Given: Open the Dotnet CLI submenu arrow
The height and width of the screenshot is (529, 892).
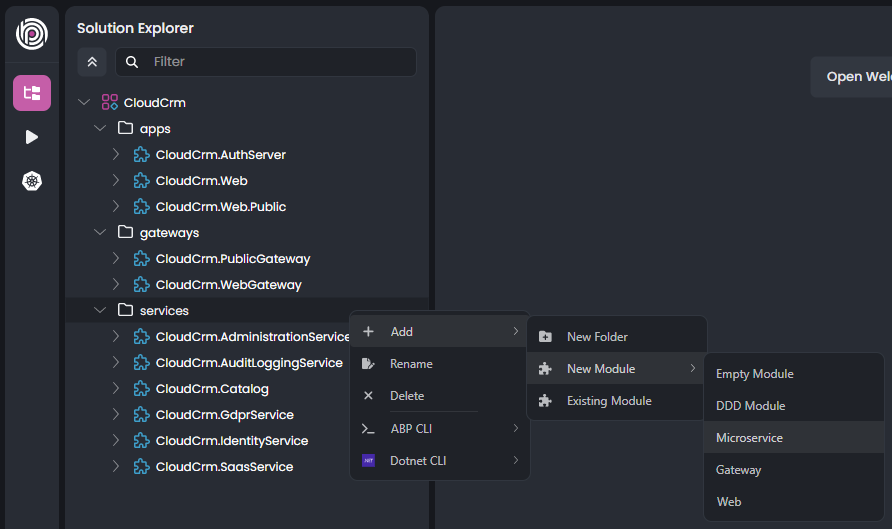Looking at the screenshot, I should [x=515, y=460].
